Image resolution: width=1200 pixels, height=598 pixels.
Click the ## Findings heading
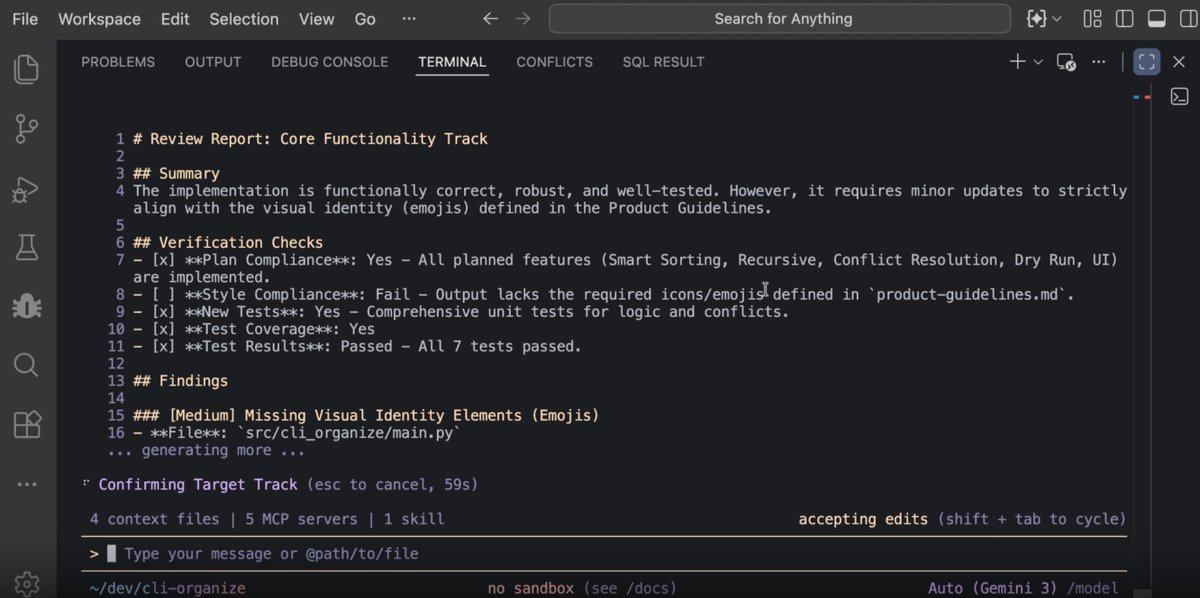click(180, 381)
